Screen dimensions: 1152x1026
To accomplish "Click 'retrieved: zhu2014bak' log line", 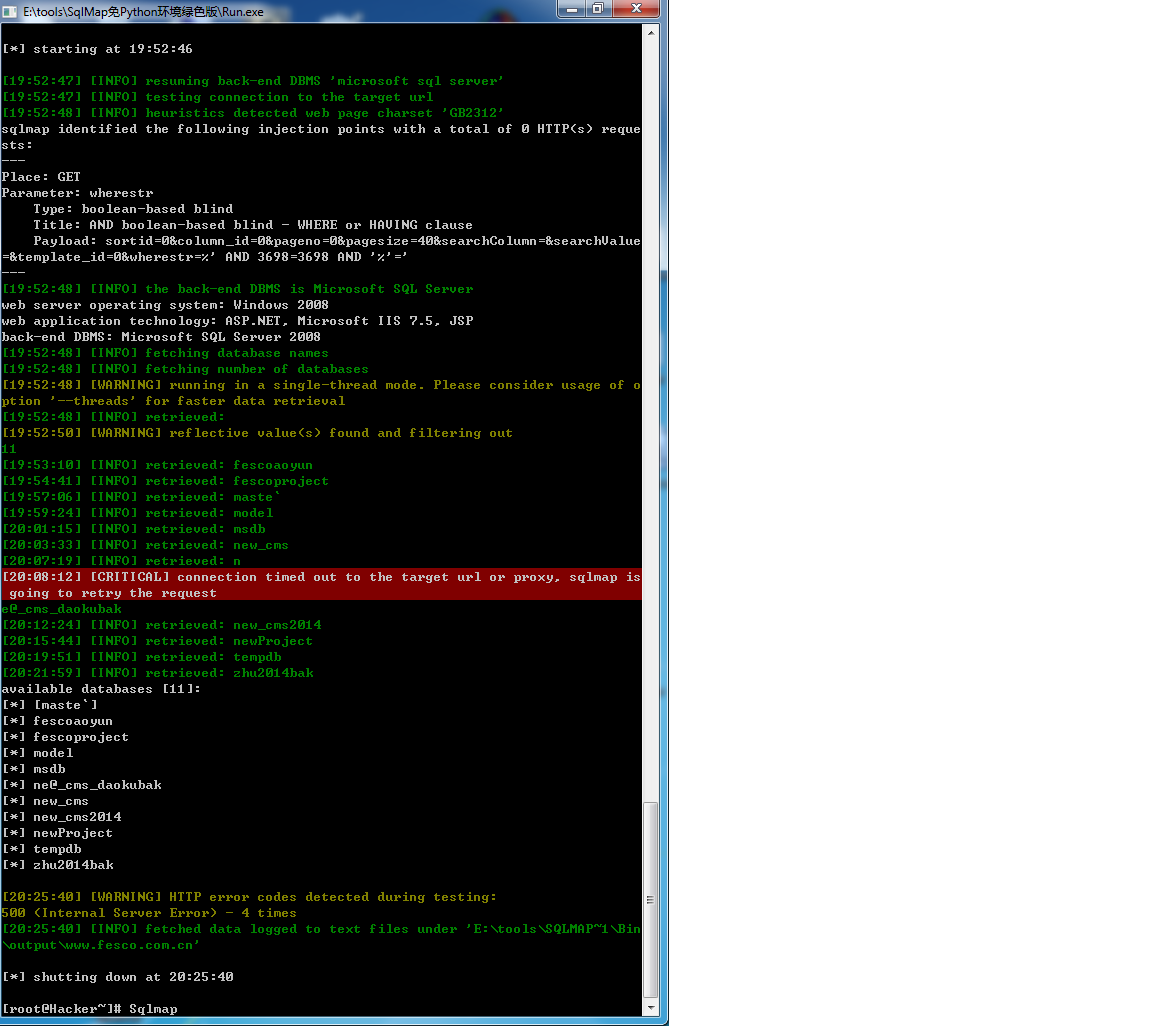I will point(157,673).
